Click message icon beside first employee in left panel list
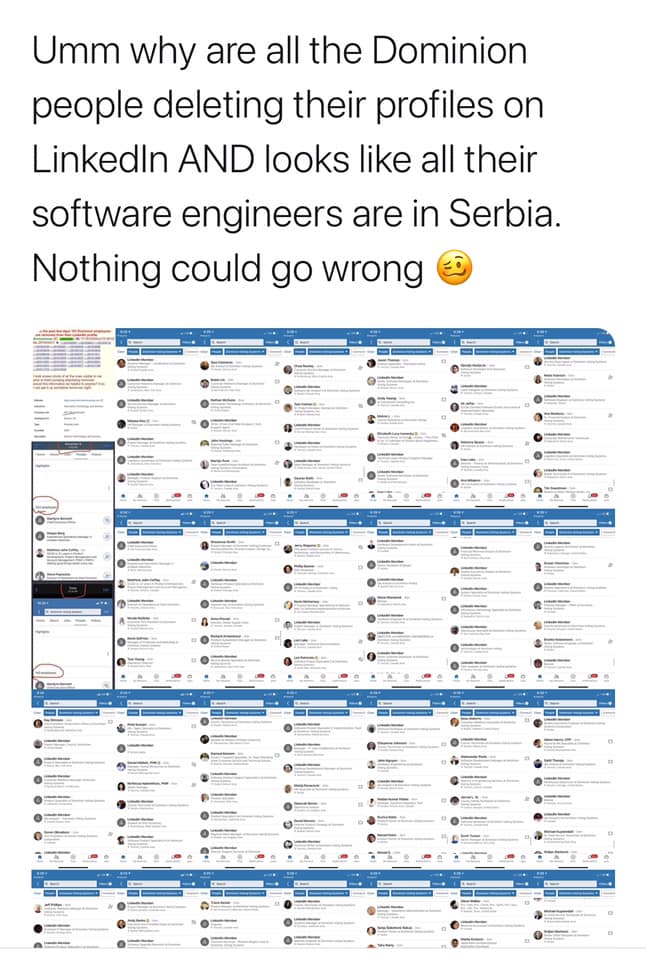This screenshot has width=646, height=960. click(107, 520)
